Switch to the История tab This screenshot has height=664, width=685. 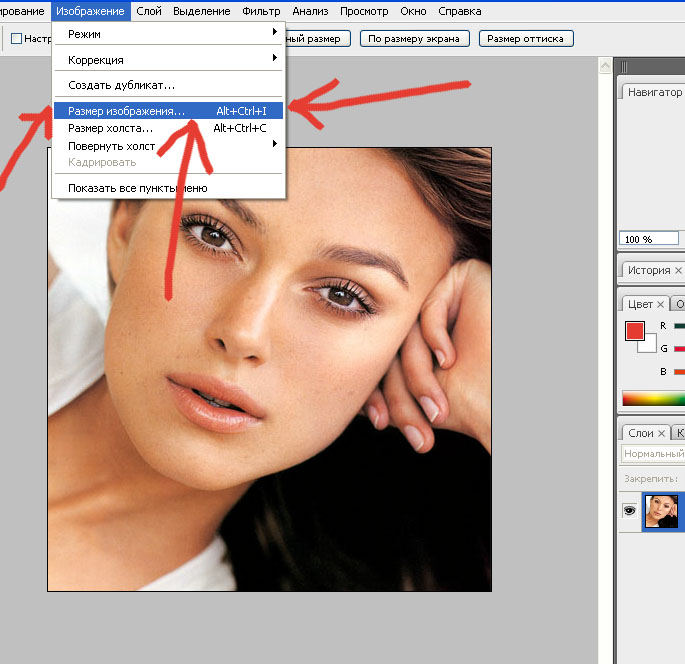[648, 270]
